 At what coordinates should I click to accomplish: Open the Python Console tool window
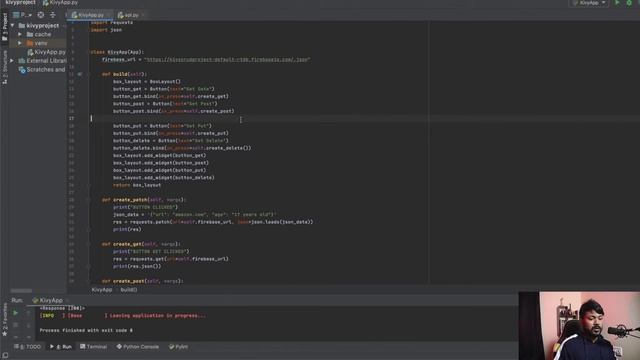click(x=138, y=347)
